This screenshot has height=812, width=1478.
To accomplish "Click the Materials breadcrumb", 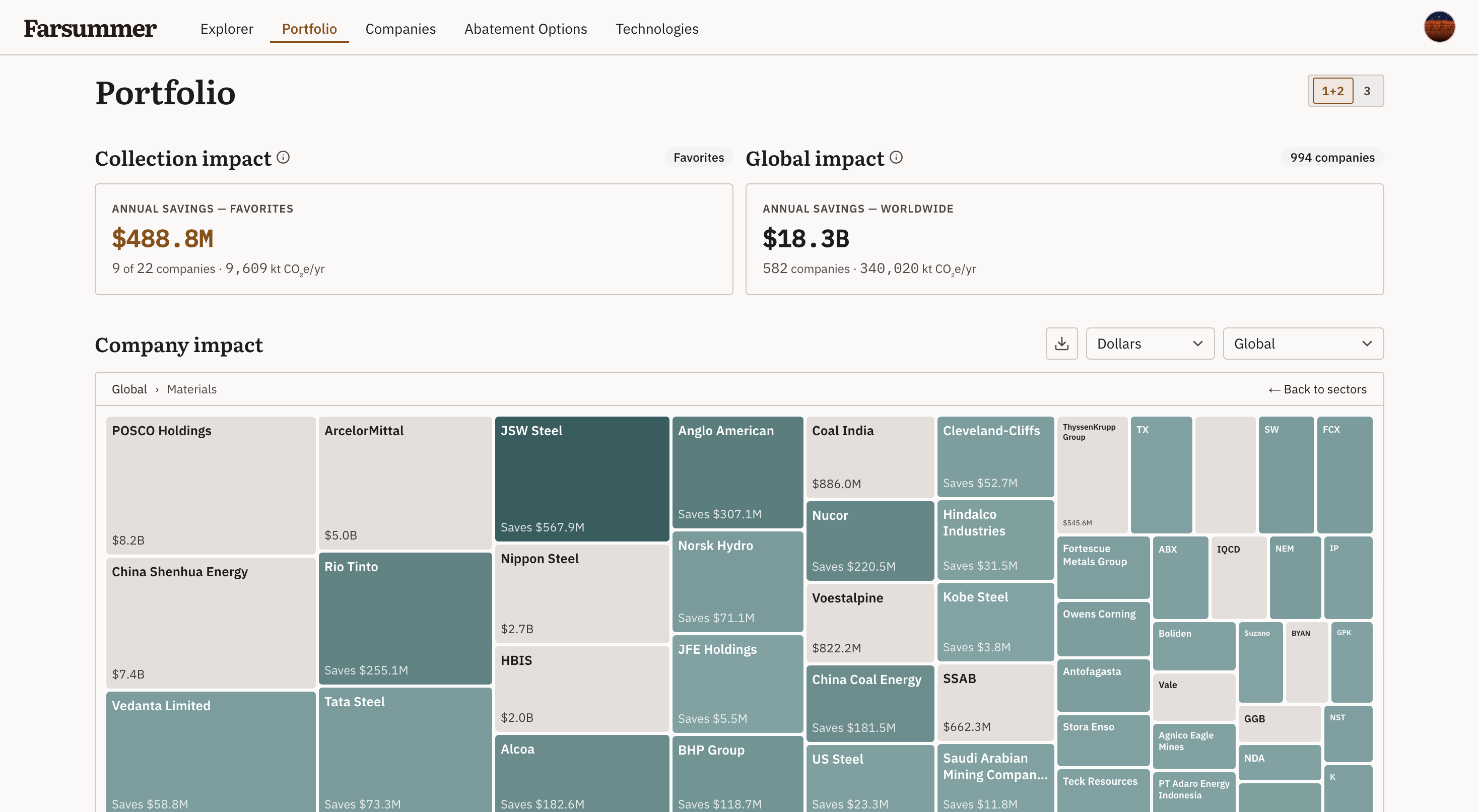I will click(191, 389).
